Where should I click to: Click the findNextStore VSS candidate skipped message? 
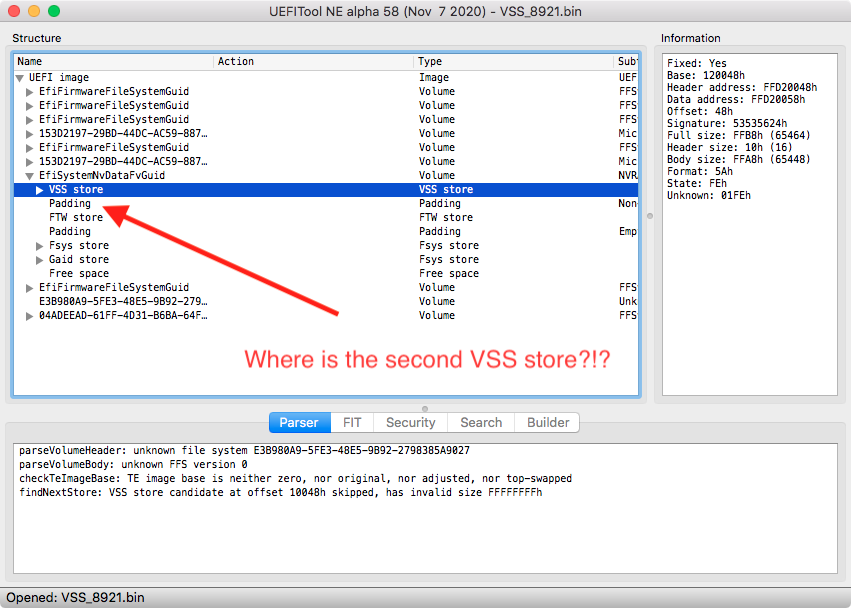coord(280,493)
